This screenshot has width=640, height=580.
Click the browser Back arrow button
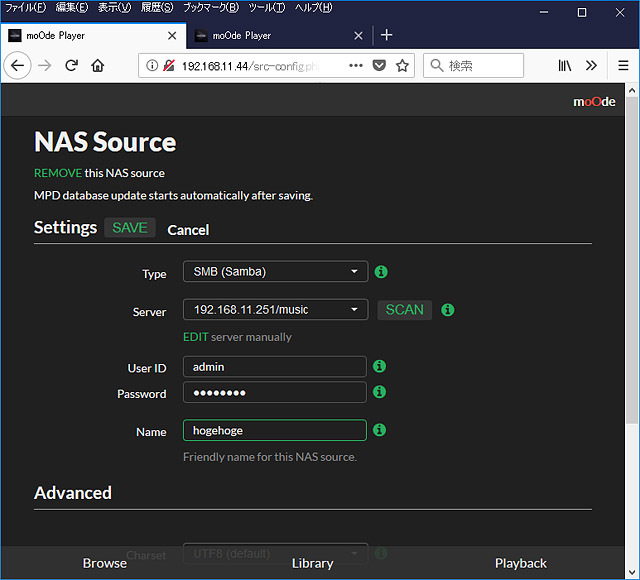tap(17, 65)
